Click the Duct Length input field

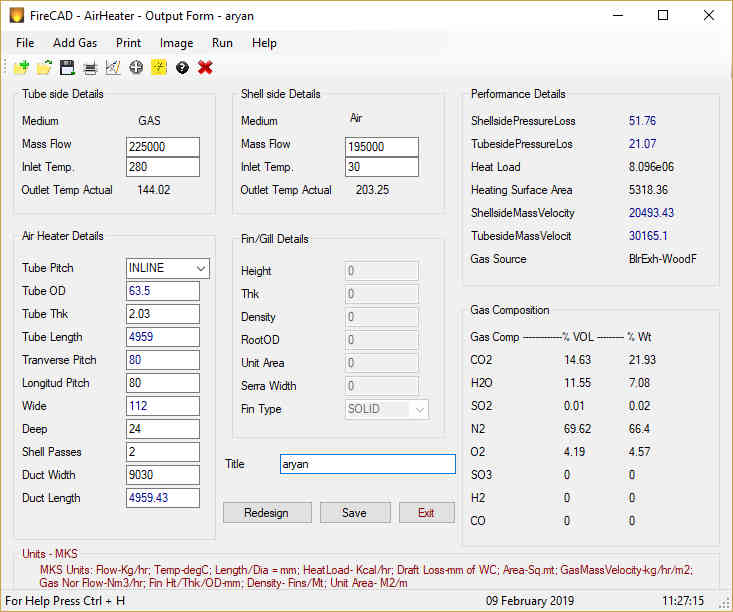click(x=163, y=498)
